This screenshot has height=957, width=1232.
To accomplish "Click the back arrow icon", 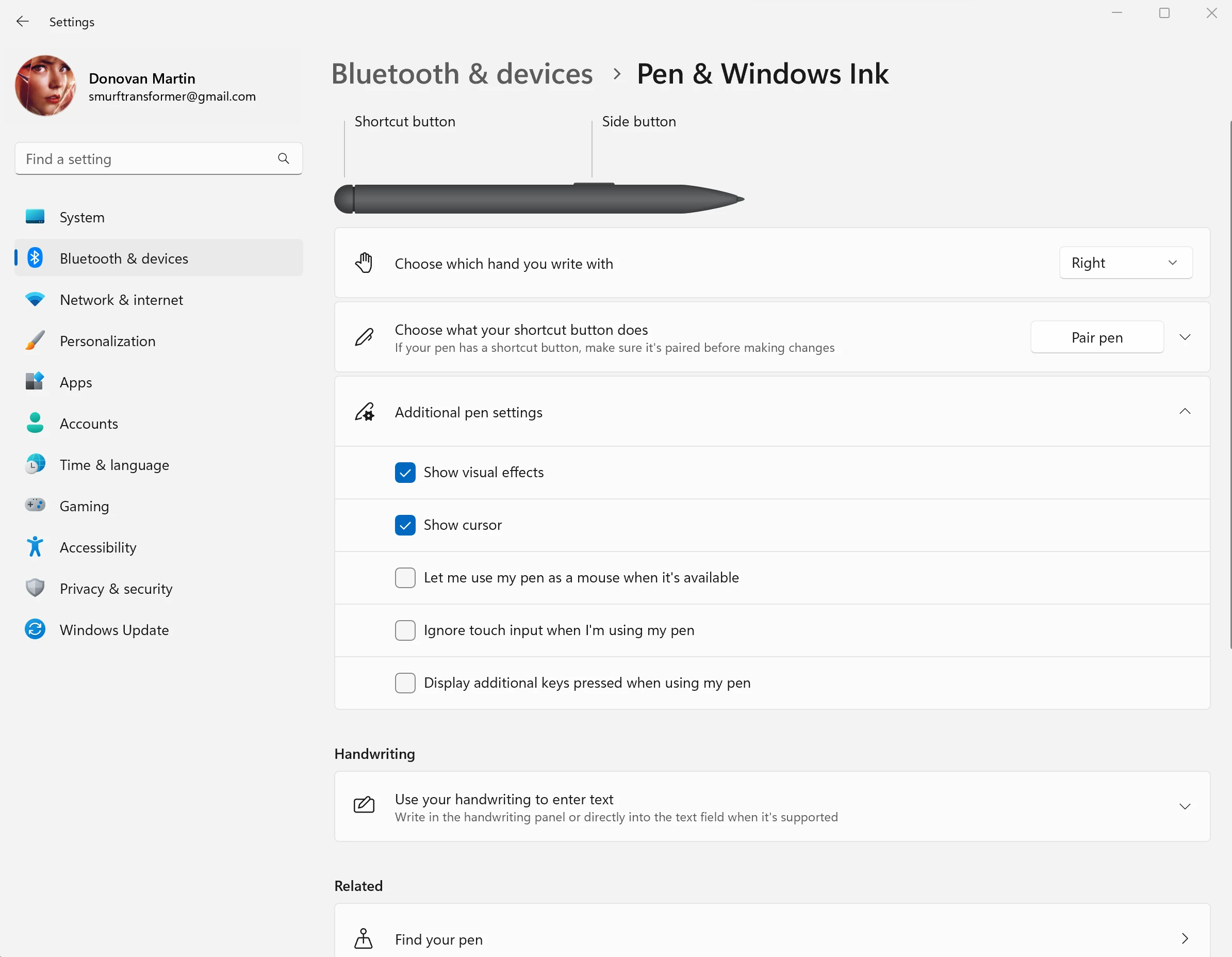I will (x=23, y=22).
